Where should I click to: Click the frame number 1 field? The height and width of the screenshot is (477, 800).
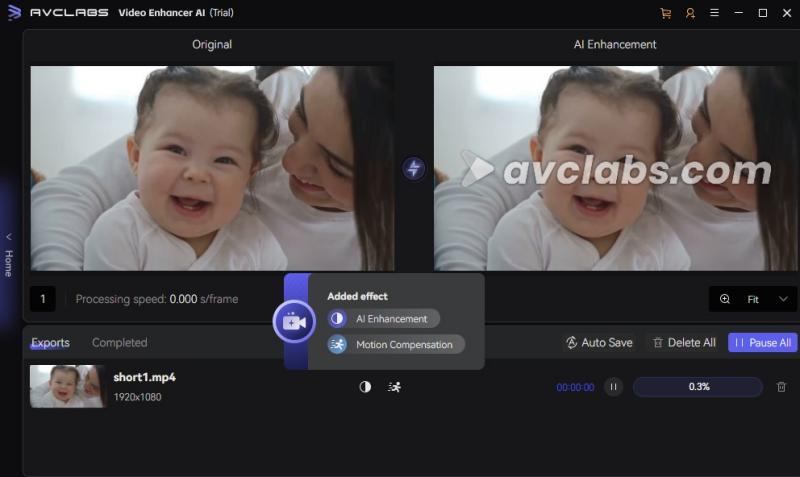point(43,299)
